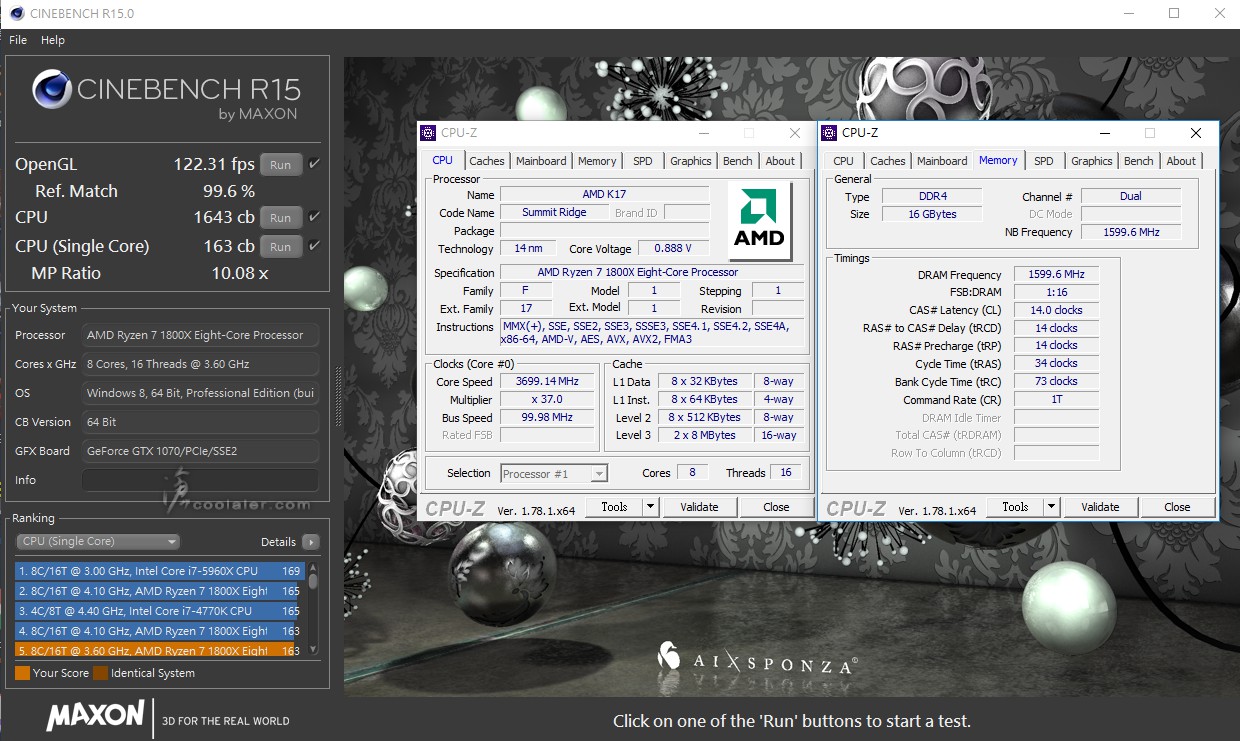Switch to Graphics tab in CPU-Z memory window

1092,161
